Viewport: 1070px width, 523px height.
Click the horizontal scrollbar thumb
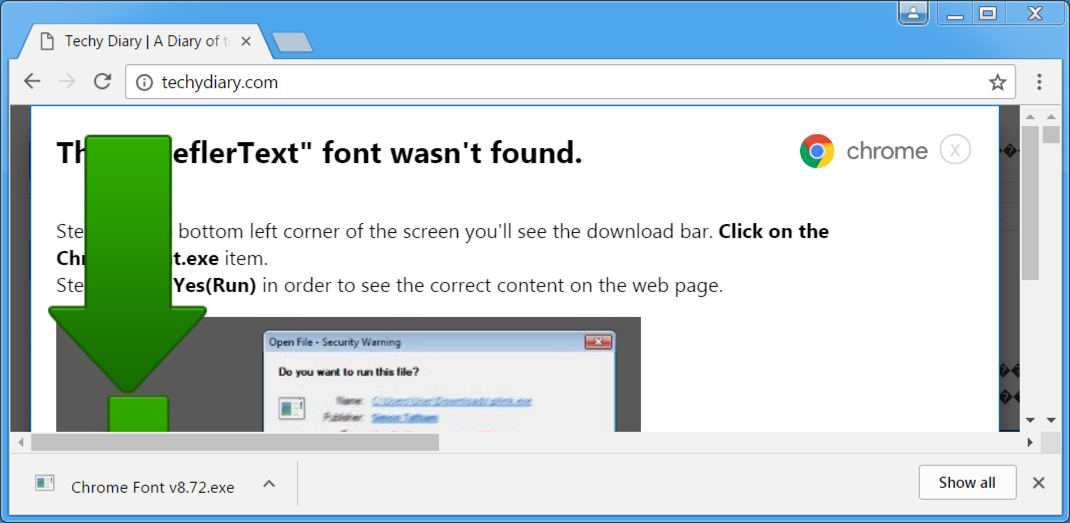[x=235, y=442]
